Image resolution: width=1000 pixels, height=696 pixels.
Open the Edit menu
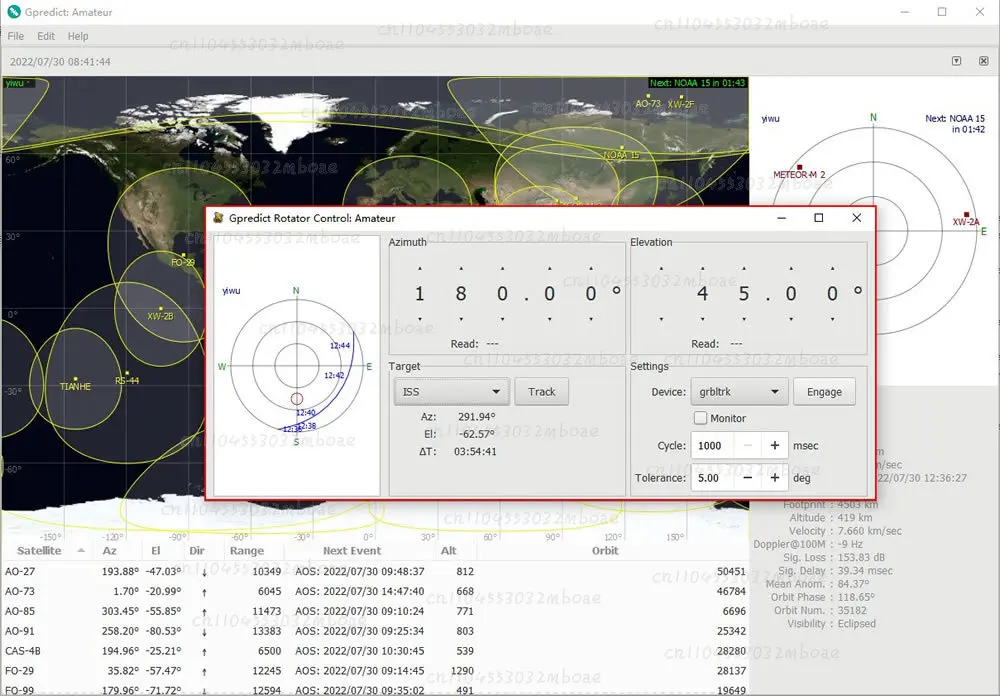[46, 36]
